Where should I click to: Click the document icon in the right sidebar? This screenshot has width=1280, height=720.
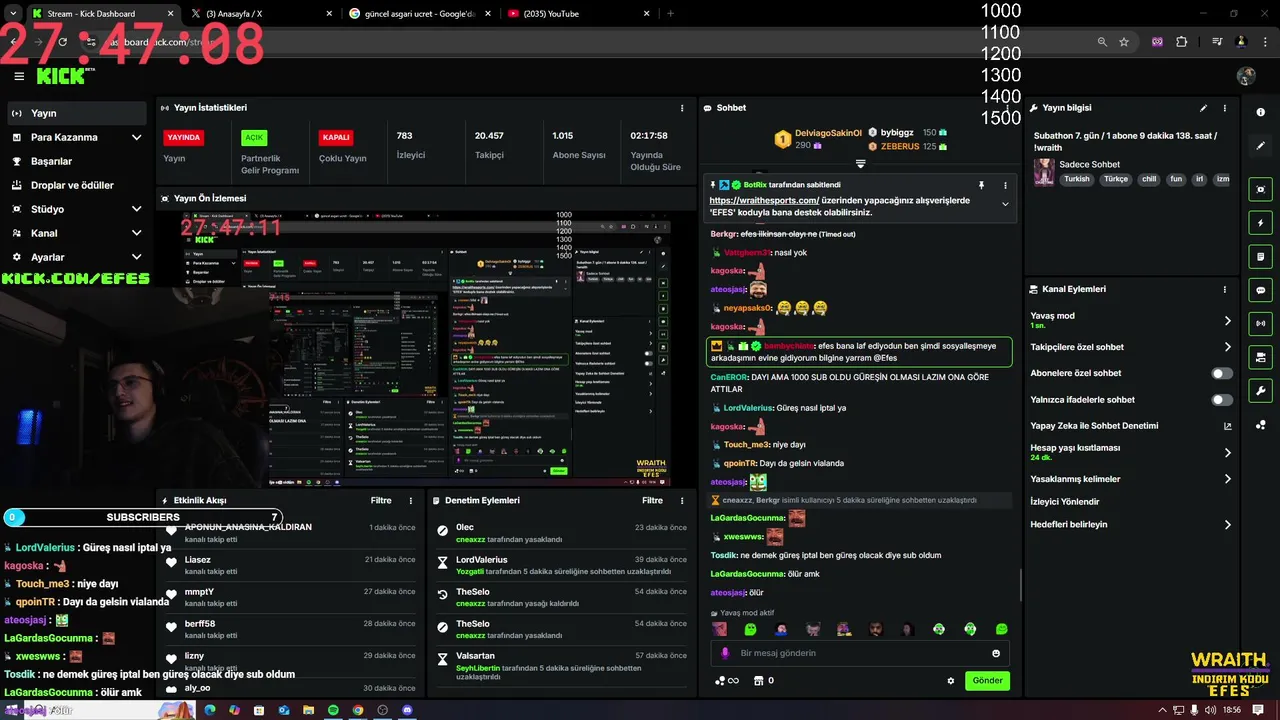coord(1261,256)
